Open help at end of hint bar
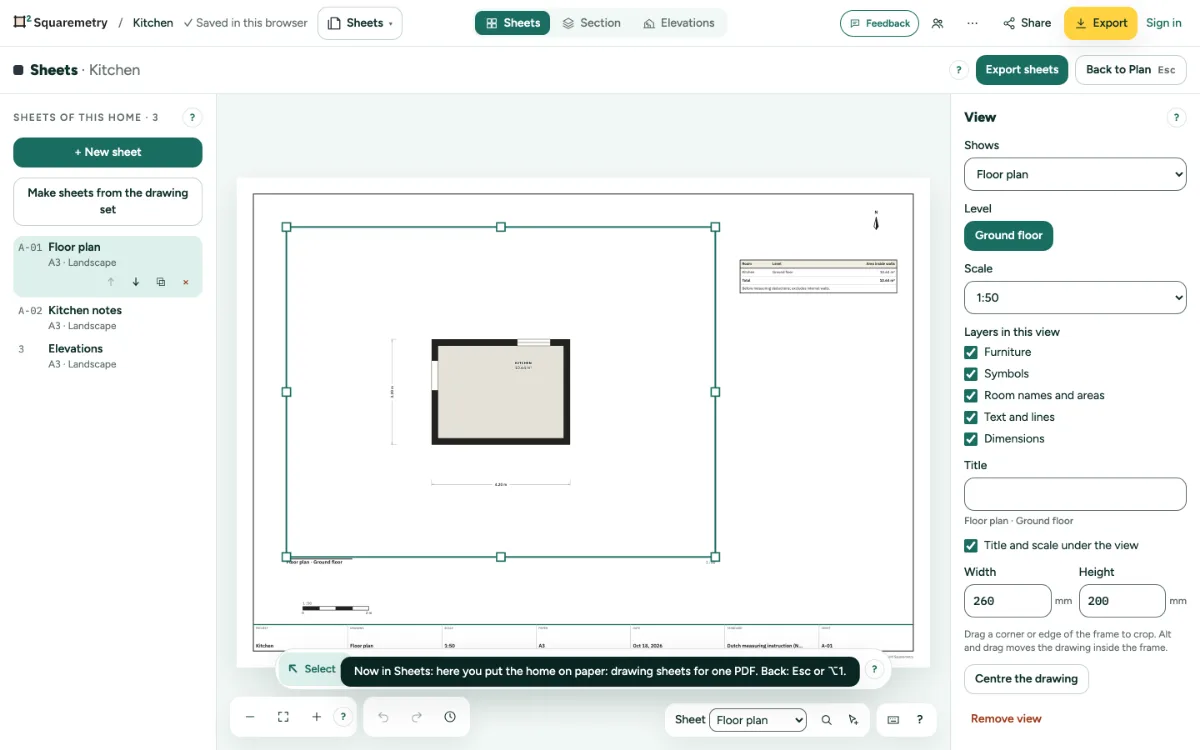This screenshot has height=750, width=1200. (874, 669)
